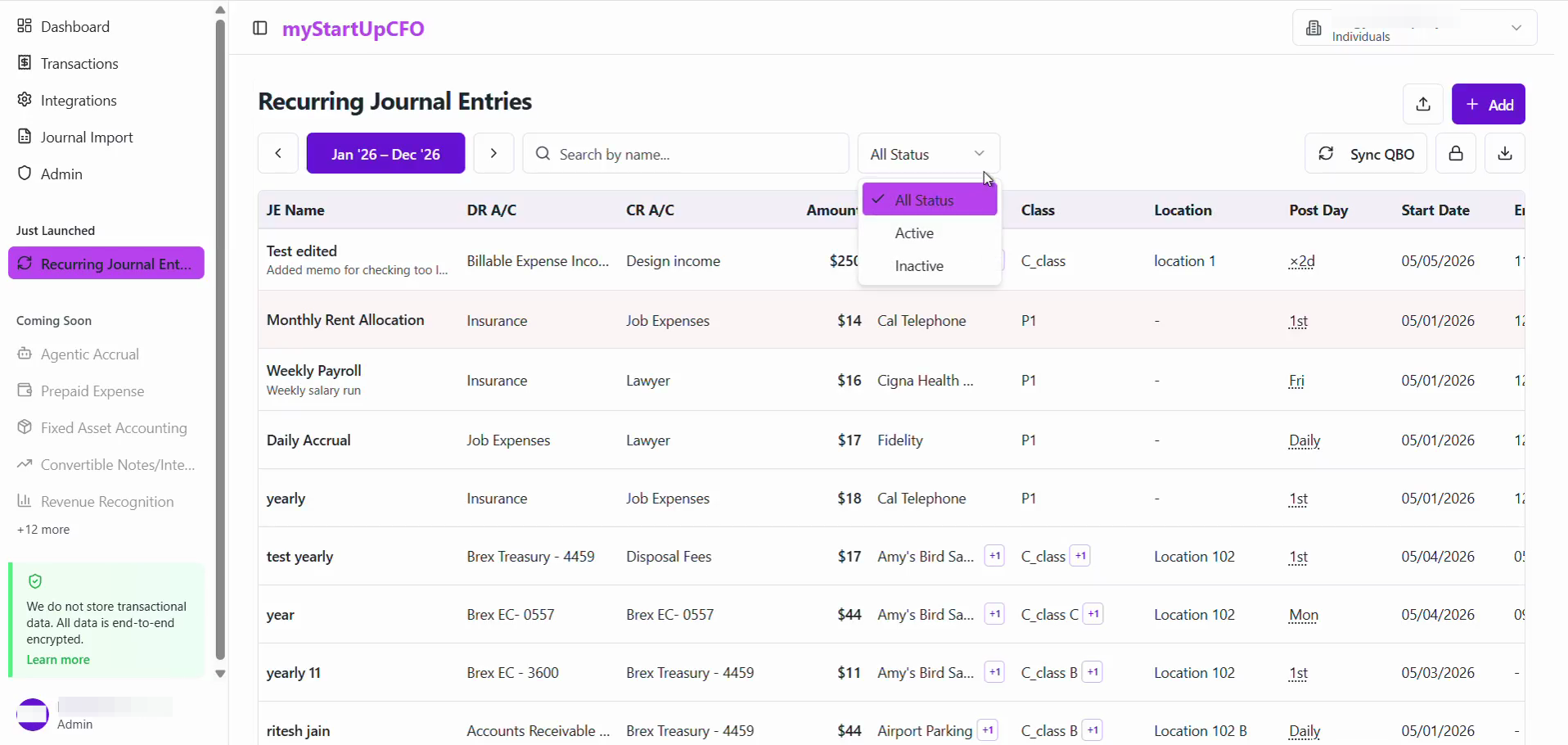Click Prepaid Expense in Coming Soon

92,391
